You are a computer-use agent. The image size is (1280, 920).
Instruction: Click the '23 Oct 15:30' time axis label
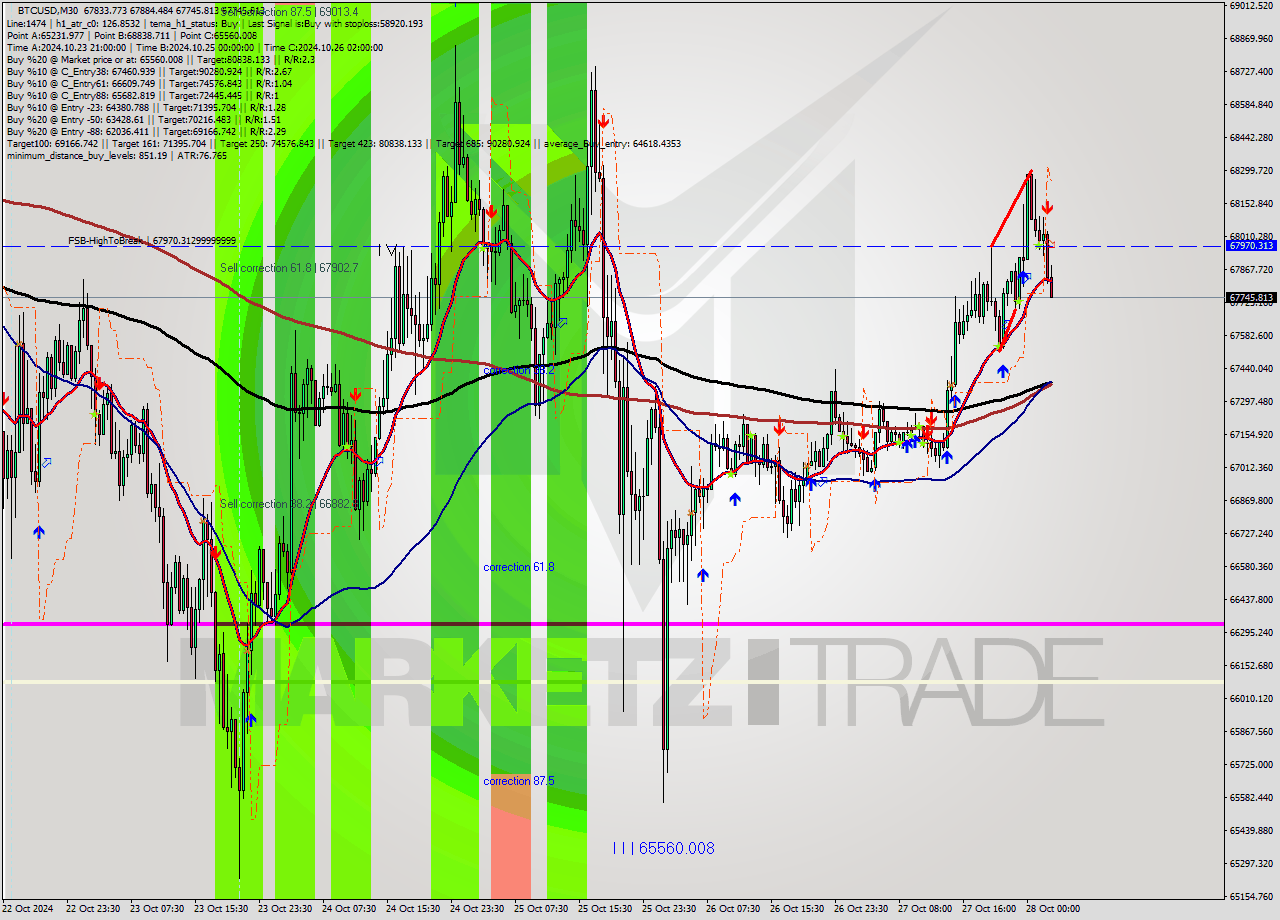(222, 909)
